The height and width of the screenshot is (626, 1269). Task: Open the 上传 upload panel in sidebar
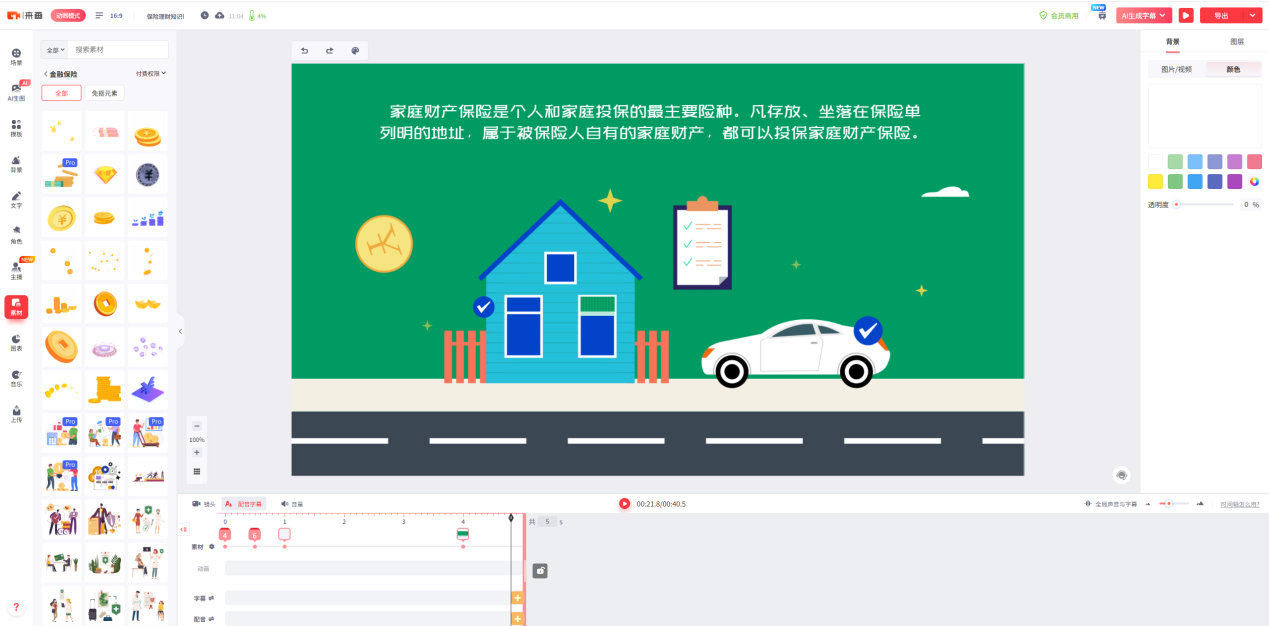click(16, 414)
